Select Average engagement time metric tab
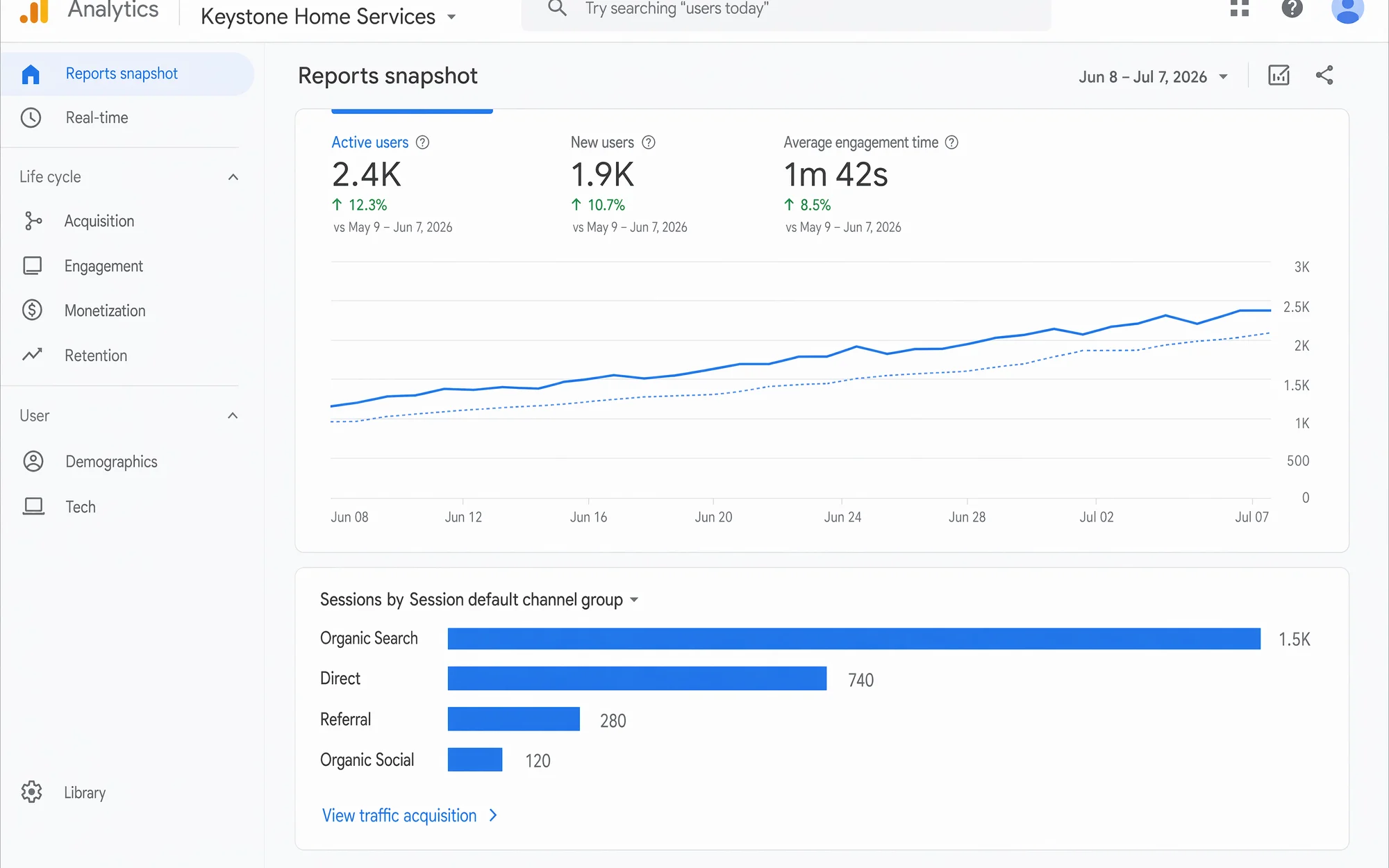The height and width of the screenshot is (868, 1389). point(871,184)
